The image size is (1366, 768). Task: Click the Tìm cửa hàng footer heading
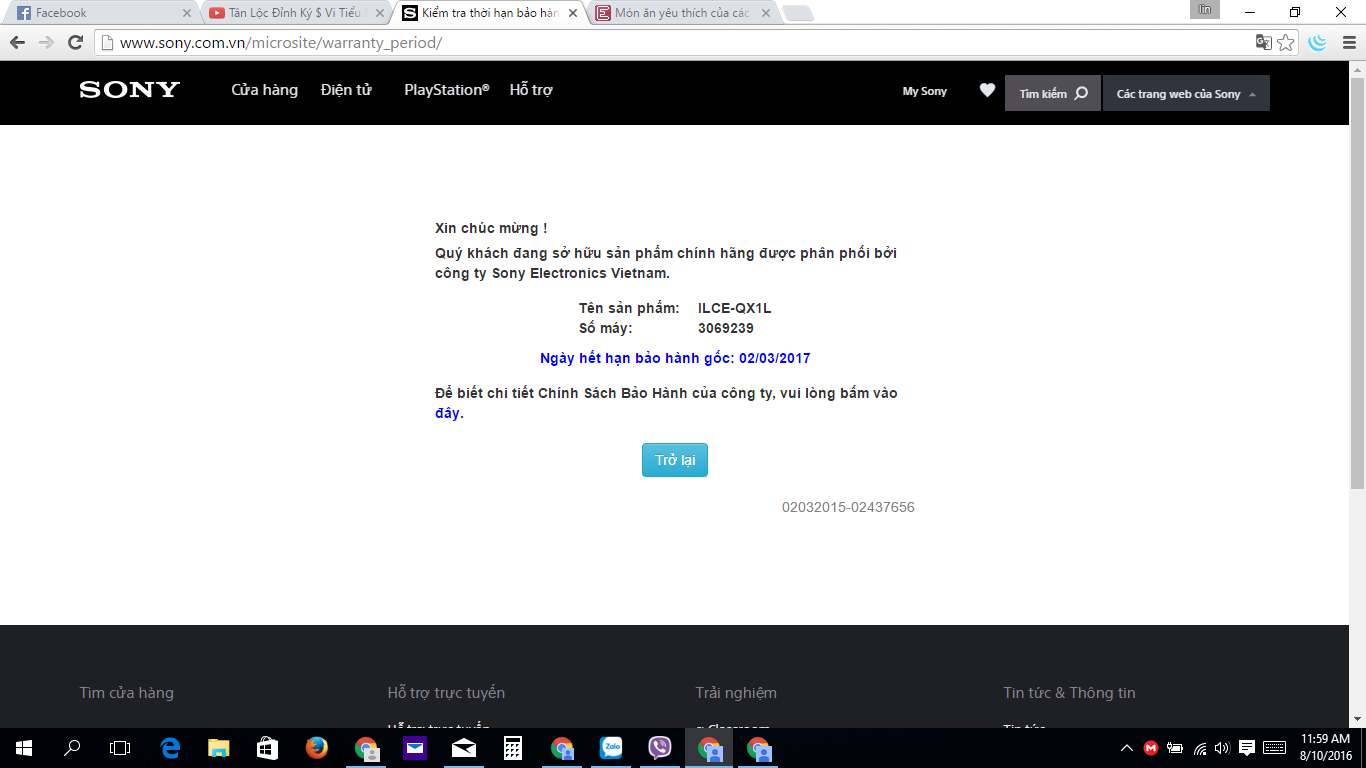click(127, 693)
